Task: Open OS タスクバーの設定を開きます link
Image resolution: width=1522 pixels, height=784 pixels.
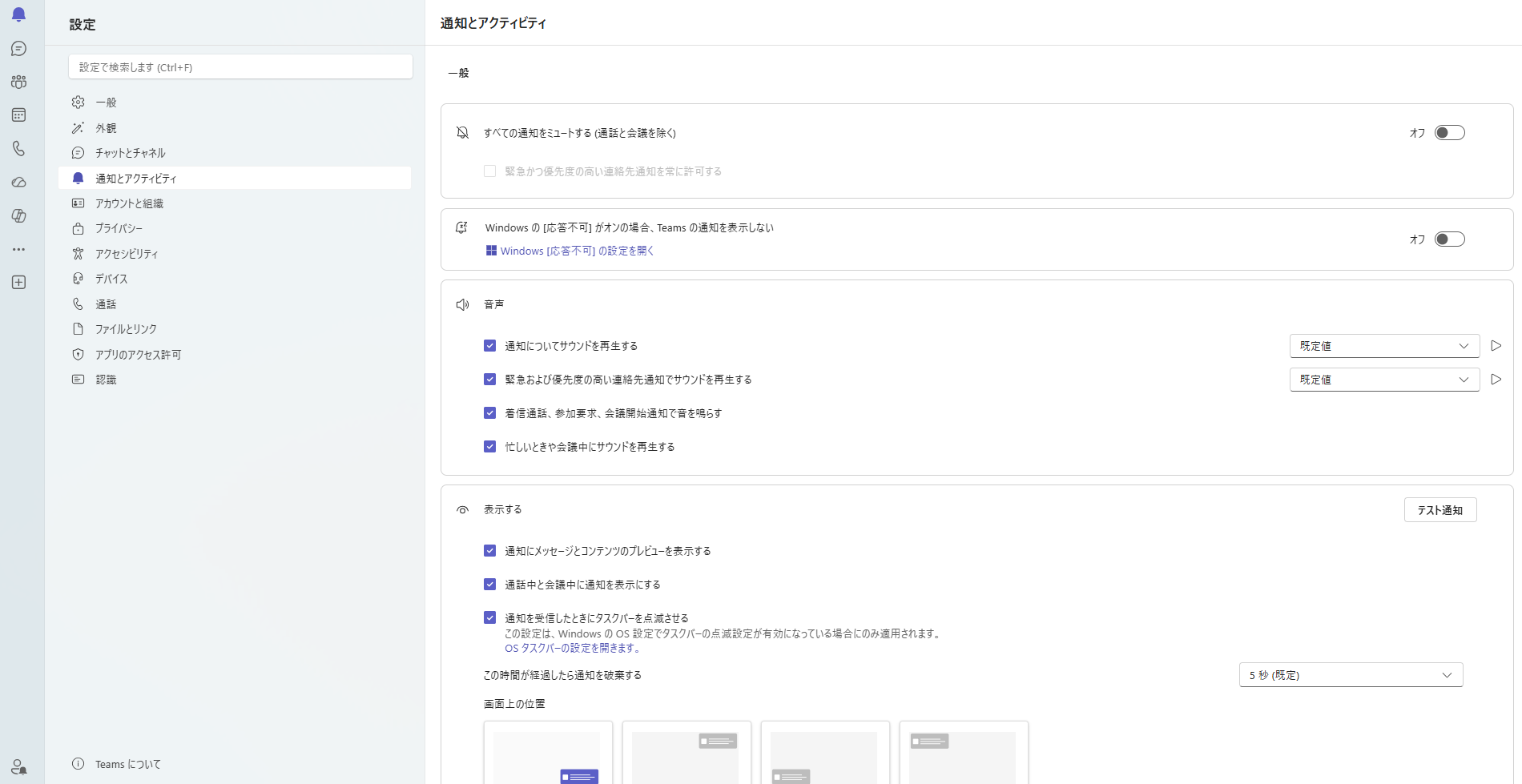Action: coord(573,648)
